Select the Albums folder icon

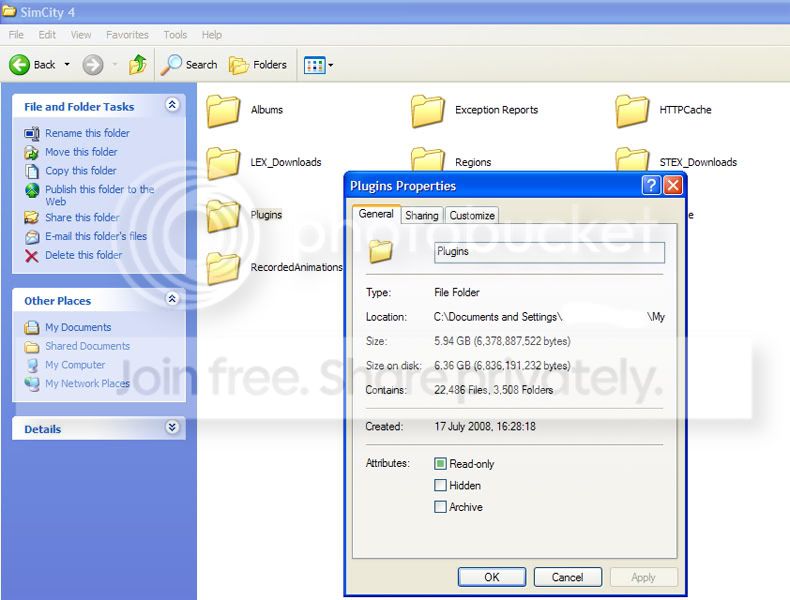coord(223,110)
